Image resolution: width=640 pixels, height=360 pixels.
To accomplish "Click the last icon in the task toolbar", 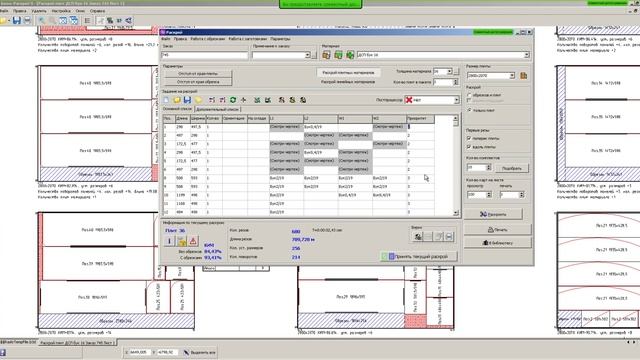I will point(303,100).
